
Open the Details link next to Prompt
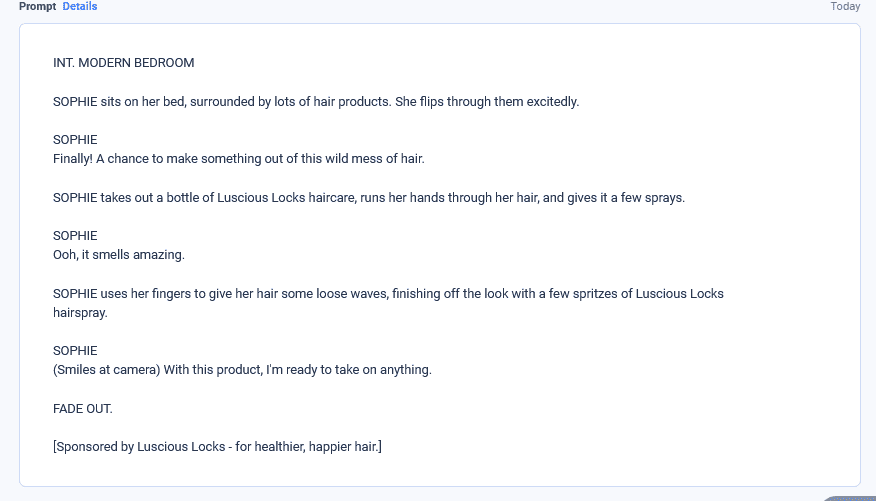point(79,7)
